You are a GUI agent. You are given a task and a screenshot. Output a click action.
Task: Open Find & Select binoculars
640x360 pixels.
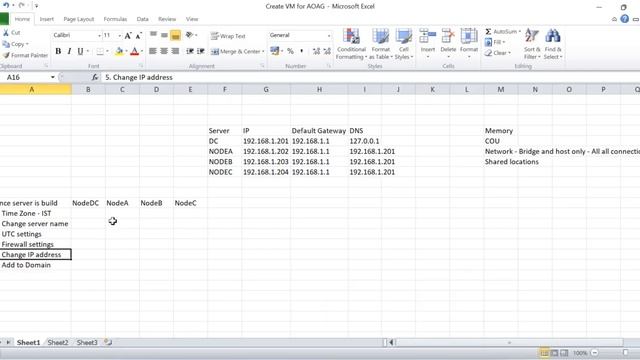tap(553, 44)
